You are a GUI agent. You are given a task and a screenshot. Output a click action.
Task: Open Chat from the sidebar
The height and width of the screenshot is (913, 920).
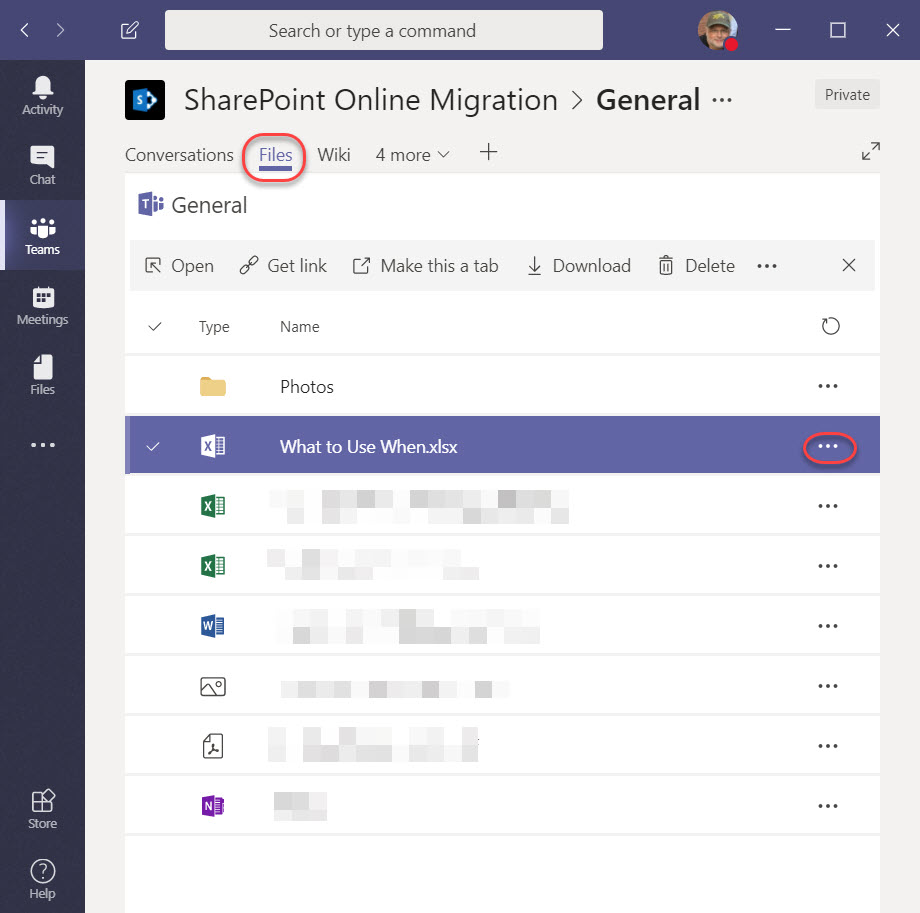point(42,165)
